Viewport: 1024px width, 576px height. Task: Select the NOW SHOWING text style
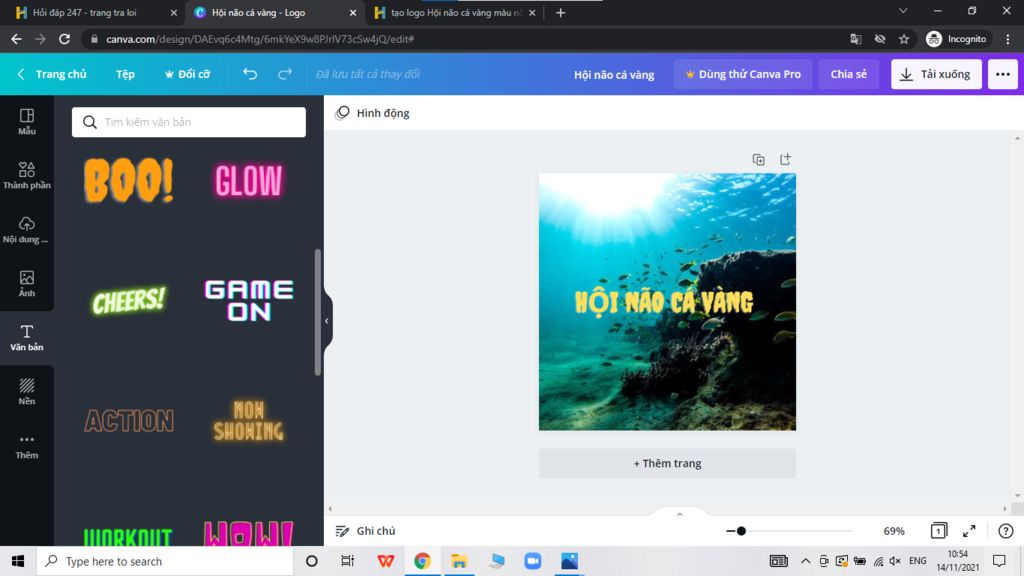(249, 421)
